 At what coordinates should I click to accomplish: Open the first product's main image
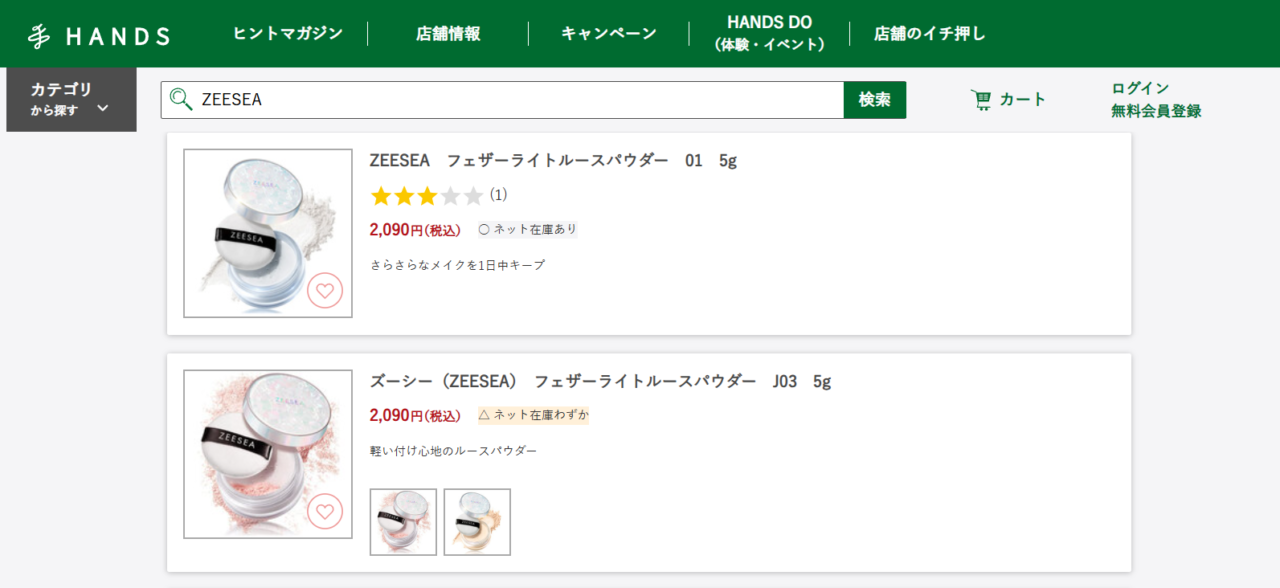coord(268,233)
